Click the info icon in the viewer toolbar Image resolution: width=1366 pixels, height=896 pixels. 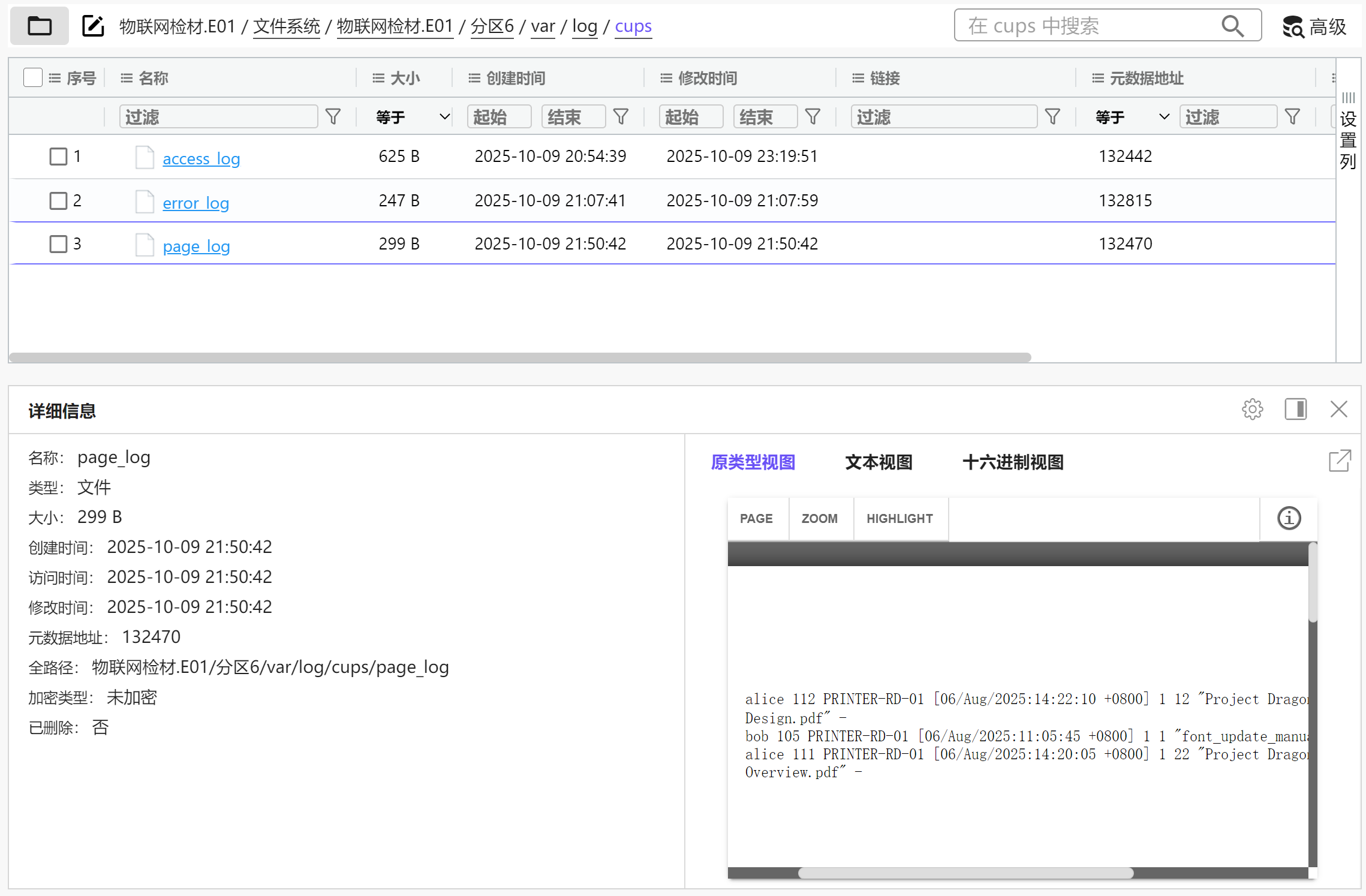(x=1289, y=518)
